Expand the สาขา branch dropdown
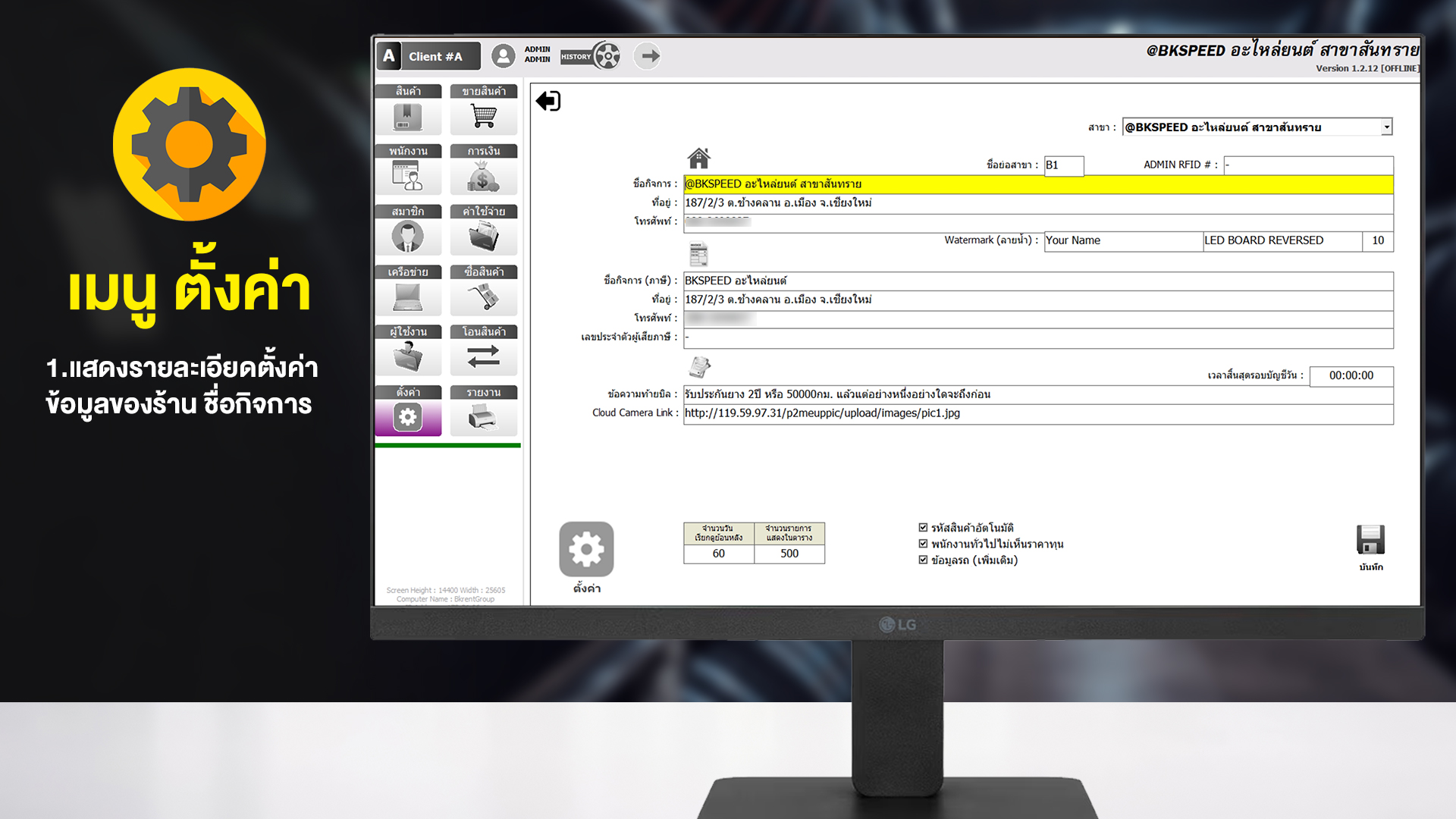This screenshot has height=819, width=1456. pos(1386,127)
